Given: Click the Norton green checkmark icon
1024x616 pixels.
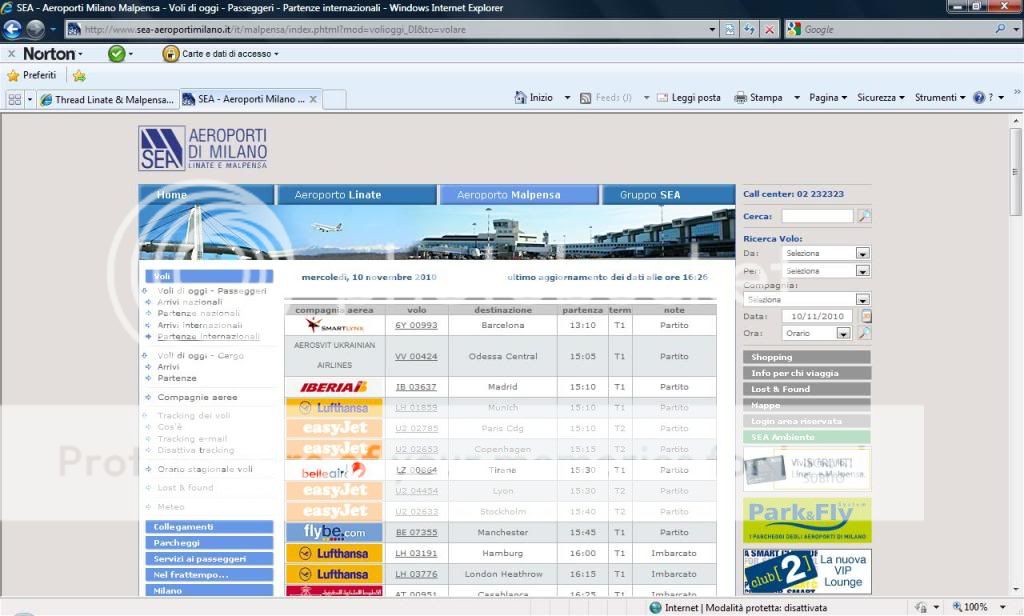Looking at the screenshot, I should 116,54.
